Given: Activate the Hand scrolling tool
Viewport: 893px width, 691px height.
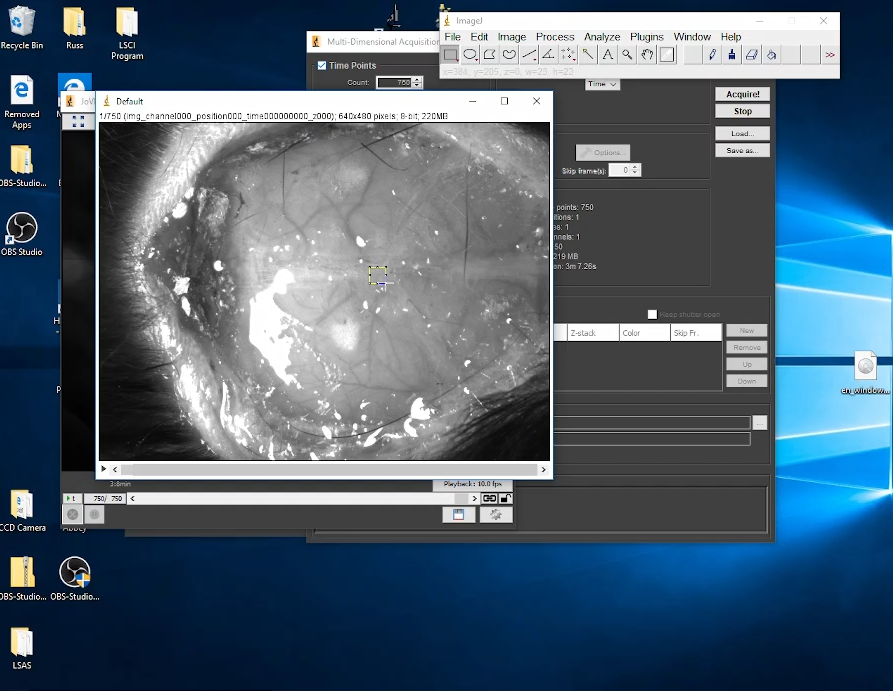Looking at the screenshot, I should [x=647, y=55].
